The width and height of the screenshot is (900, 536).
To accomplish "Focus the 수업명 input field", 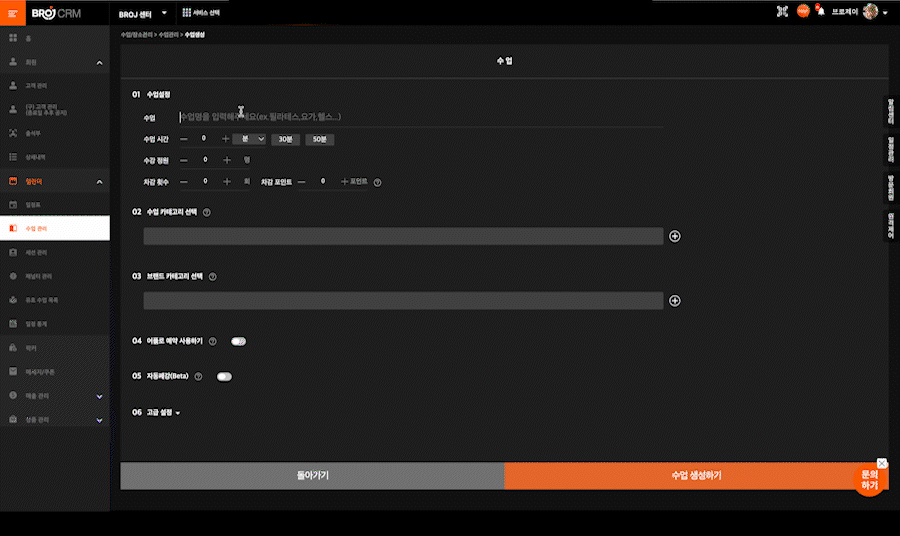I will pos(421,117).
